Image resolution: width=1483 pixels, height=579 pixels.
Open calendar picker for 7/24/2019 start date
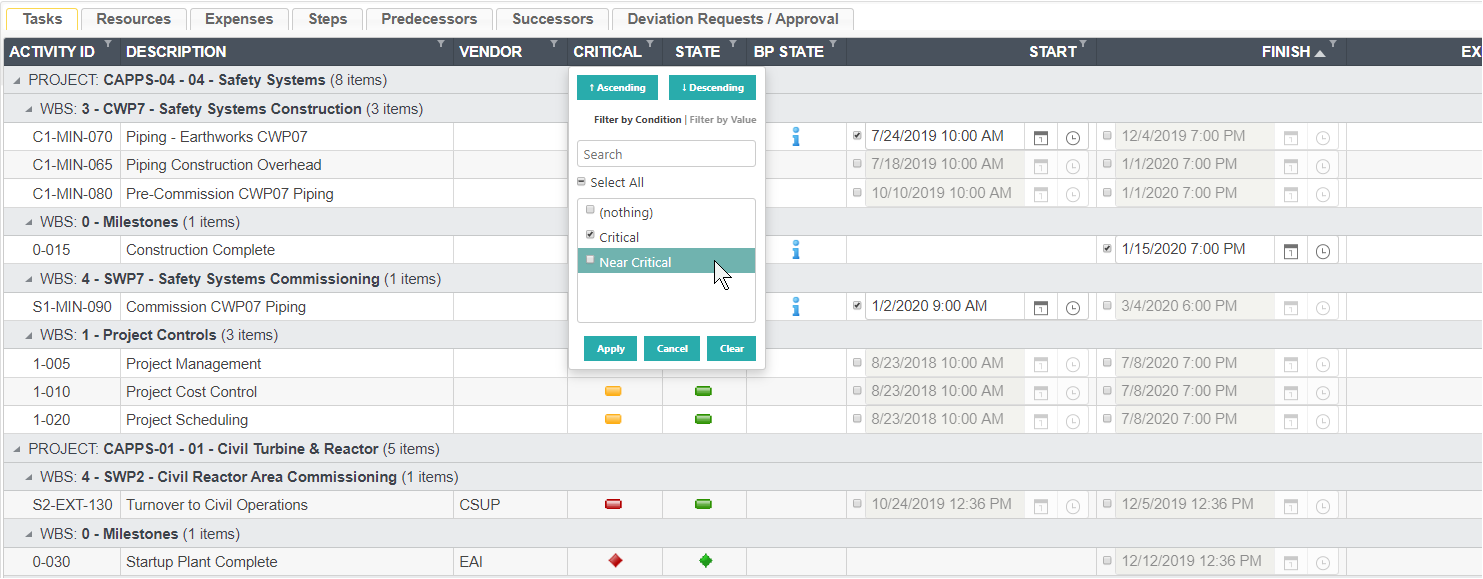click(1041, 137)
